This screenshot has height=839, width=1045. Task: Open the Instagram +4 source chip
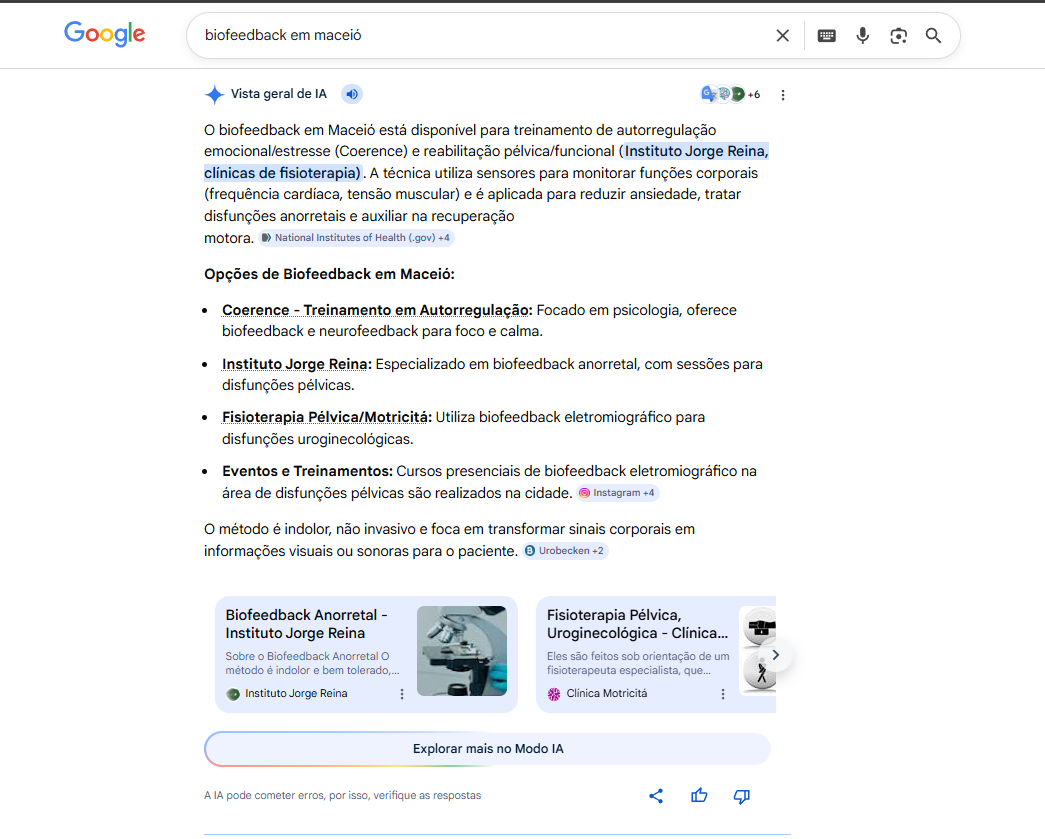(x=618, y=493)
